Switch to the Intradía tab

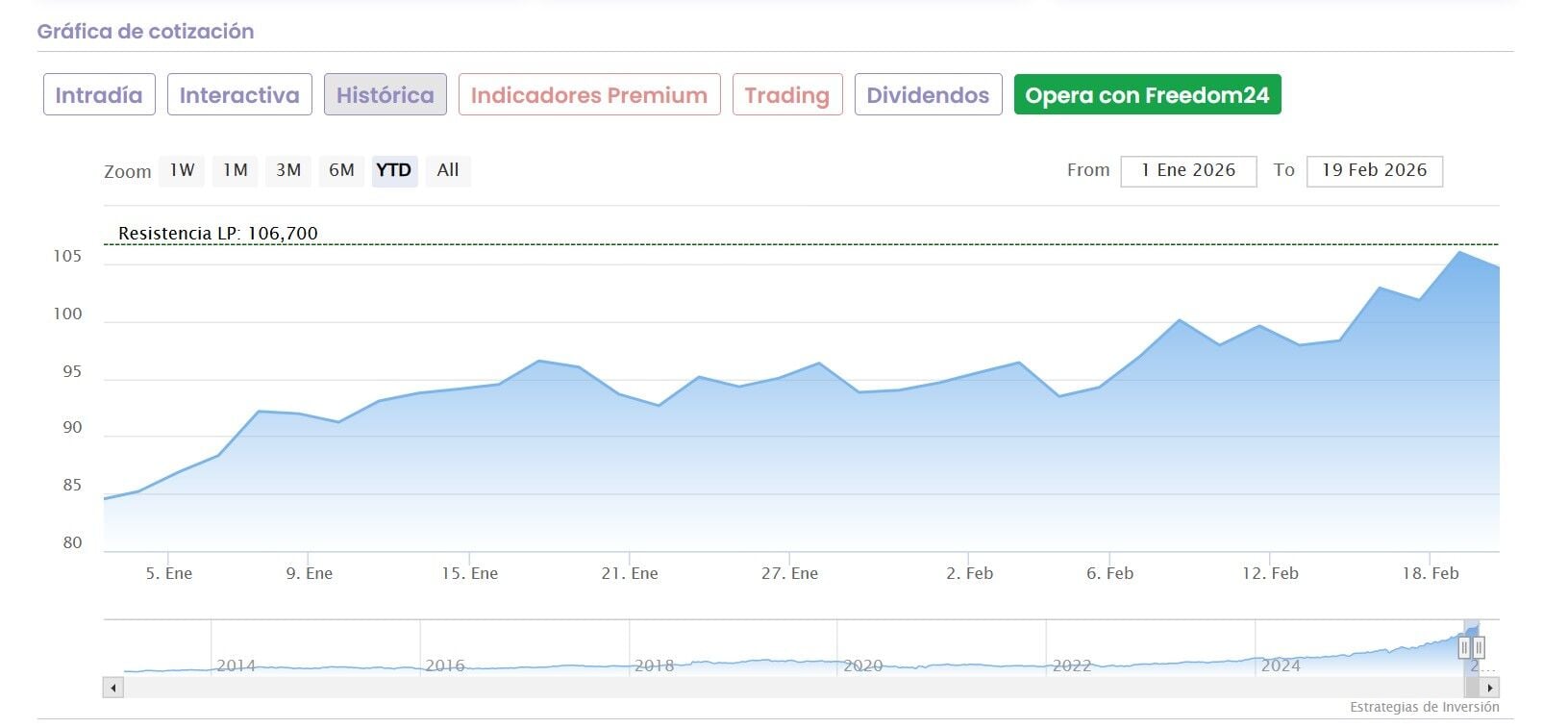(x=99, y=95)
